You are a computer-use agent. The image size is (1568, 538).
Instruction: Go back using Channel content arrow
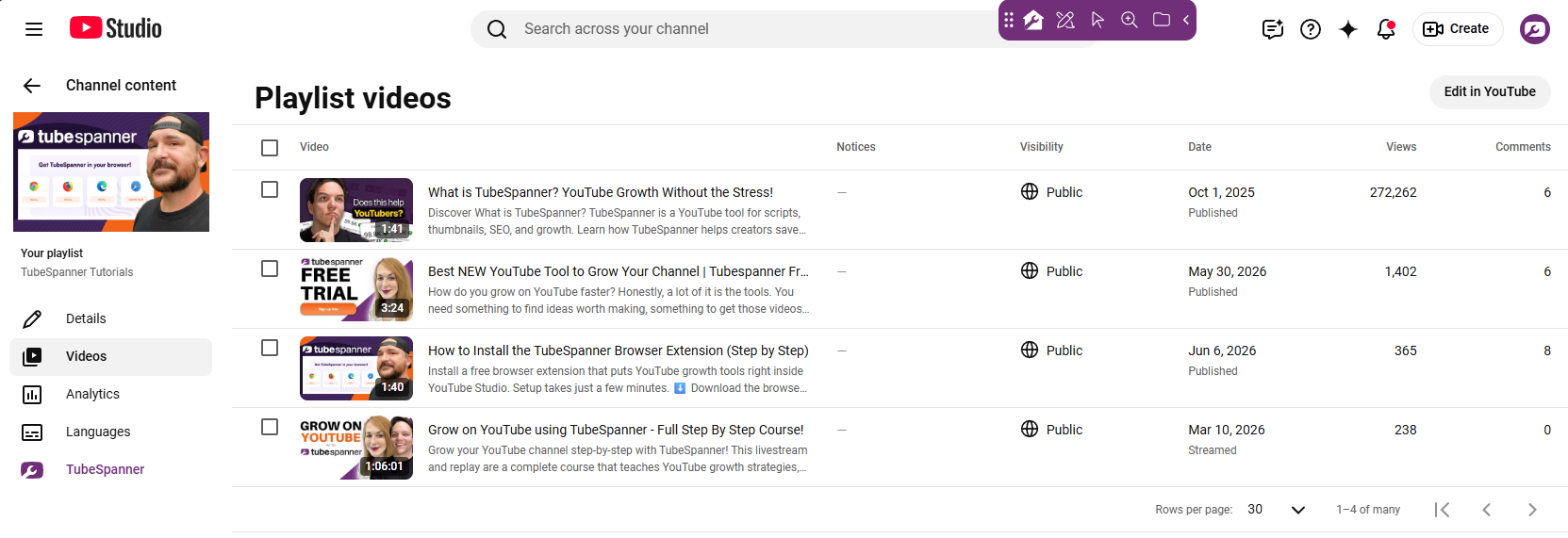click(x=32, y=86)
